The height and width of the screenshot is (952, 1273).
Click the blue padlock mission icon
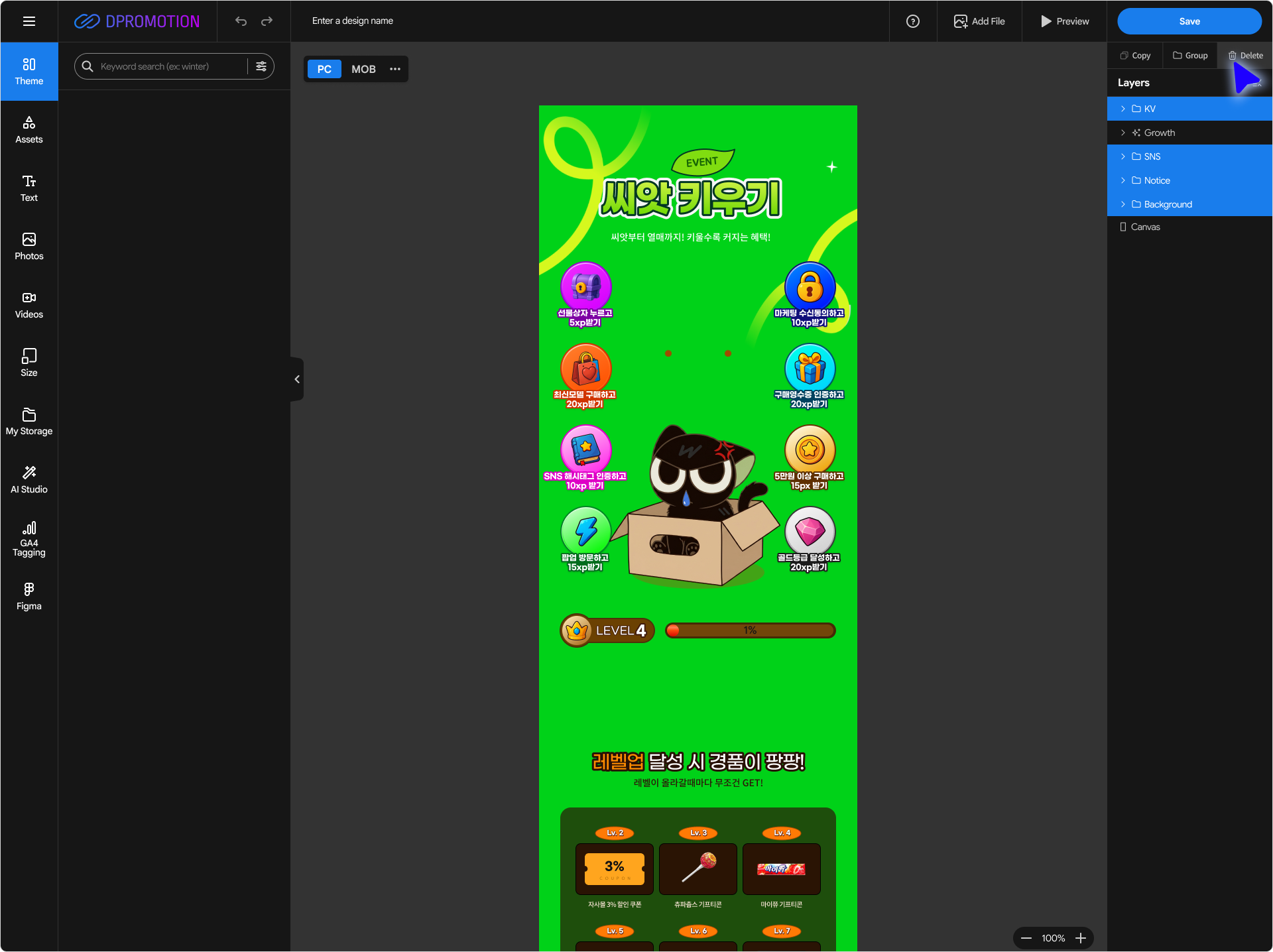coord(810,286)
